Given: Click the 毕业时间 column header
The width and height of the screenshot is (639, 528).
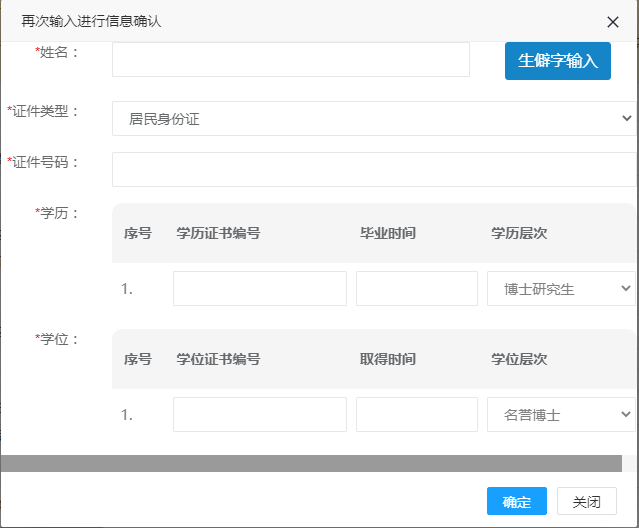Looking at the screenshot, I should [388, 233].
